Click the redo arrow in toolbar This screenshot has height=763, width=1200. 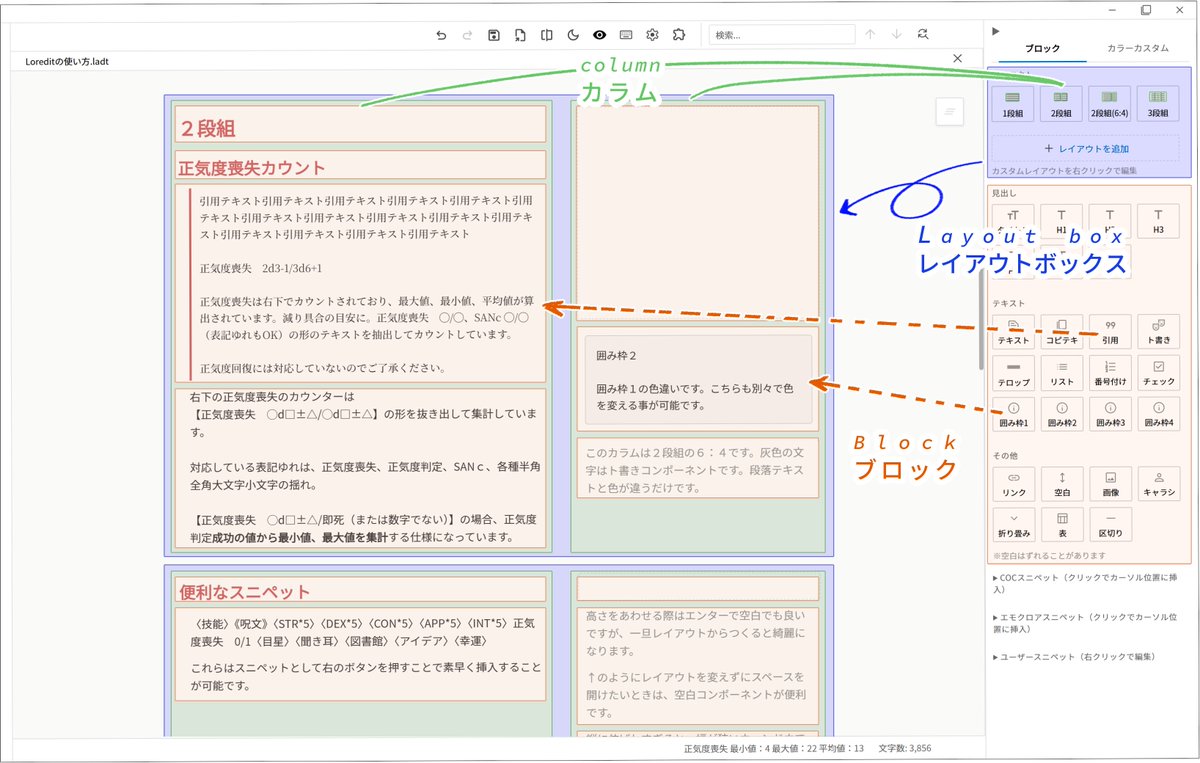pos(467,35)
